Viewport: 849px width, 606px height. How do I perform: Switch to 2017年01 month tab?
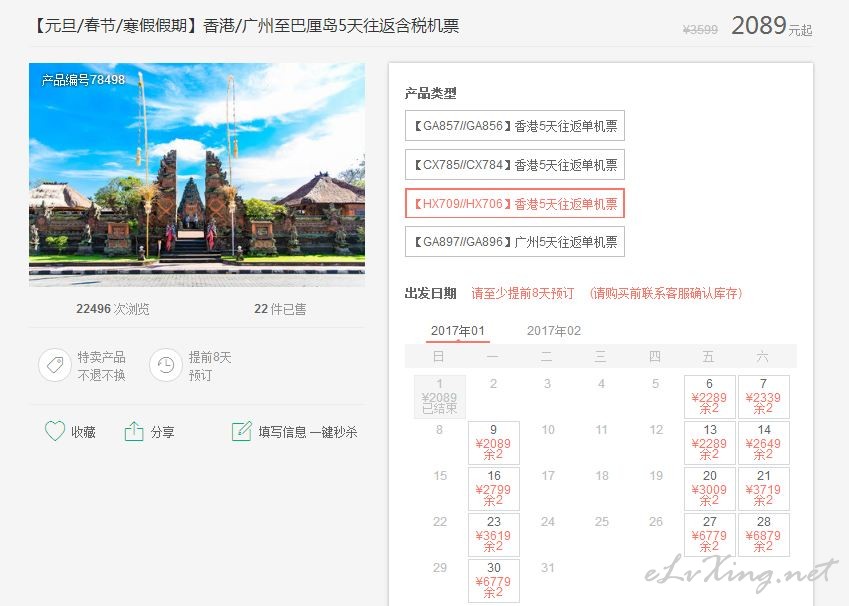click(x=458, y=331)
